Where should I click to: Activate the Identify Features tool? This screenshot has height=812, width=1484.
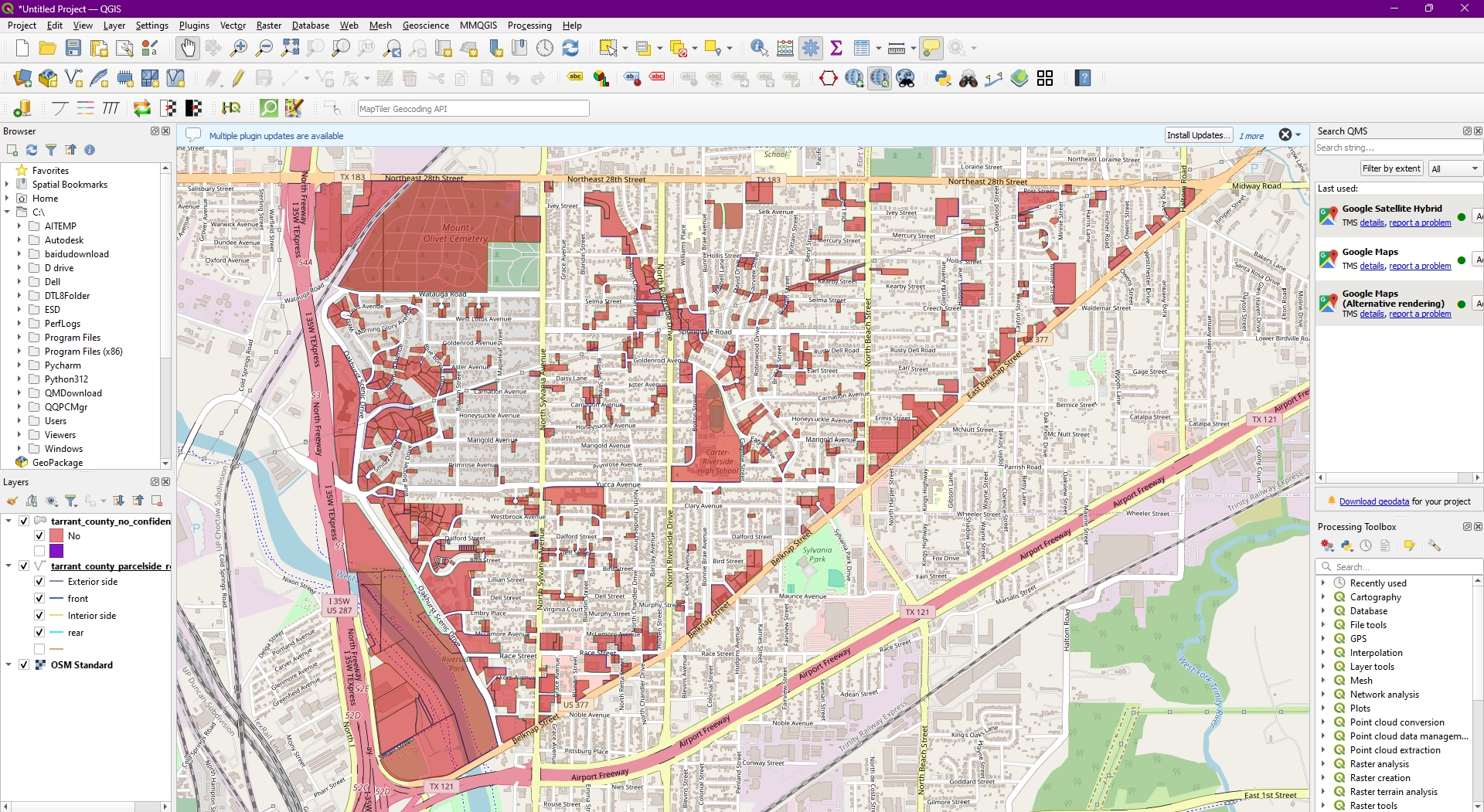click(x=759, y=48)
